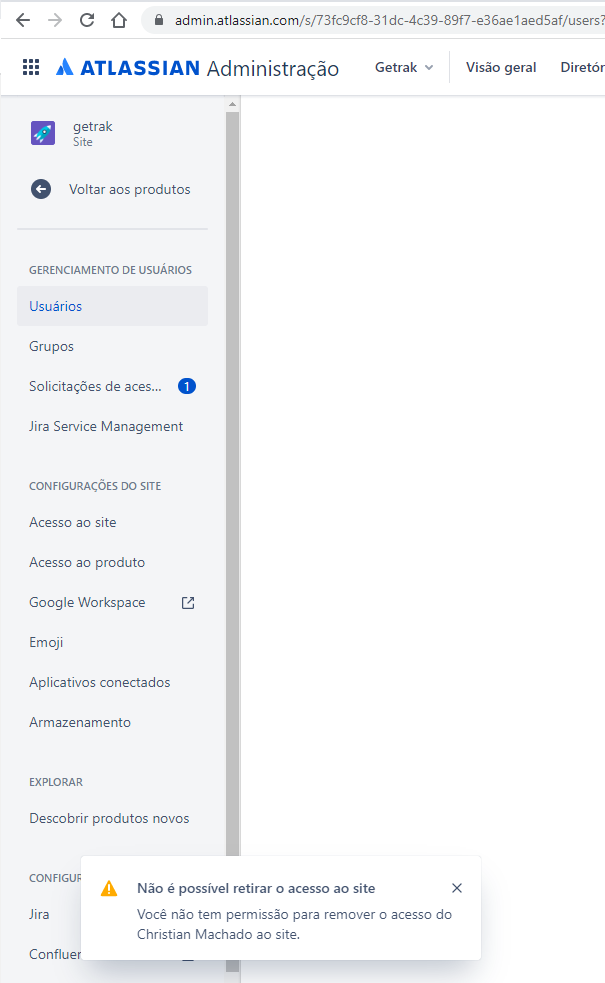Select Usuários in the sidebar

(x=112, y=306)
